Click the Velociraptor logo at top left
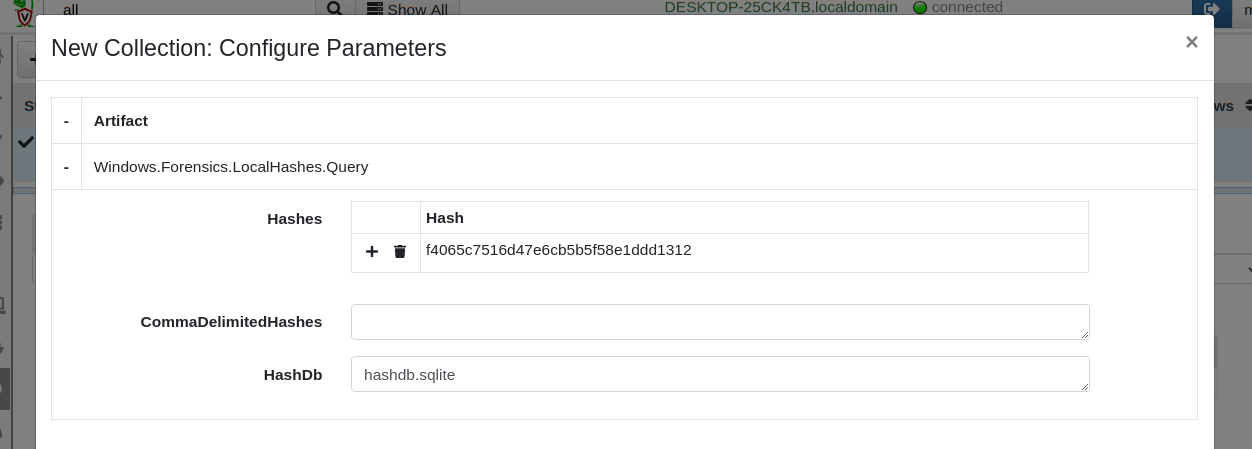The width and height of the screenshot is (1252, 449). (x=25, y=12)
